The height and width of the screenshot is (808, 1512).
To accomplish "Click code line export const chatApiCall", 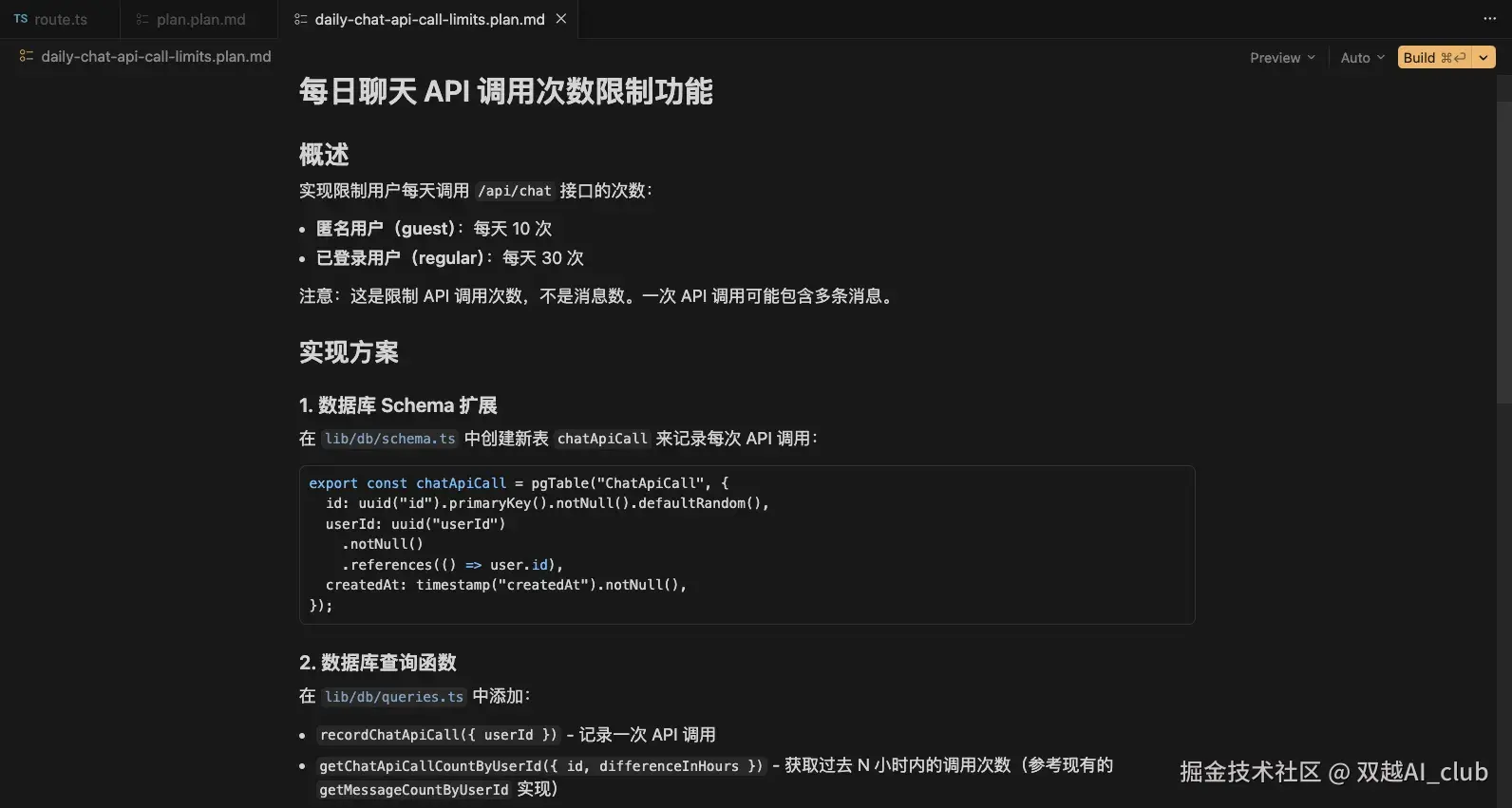I will point(519,483).
